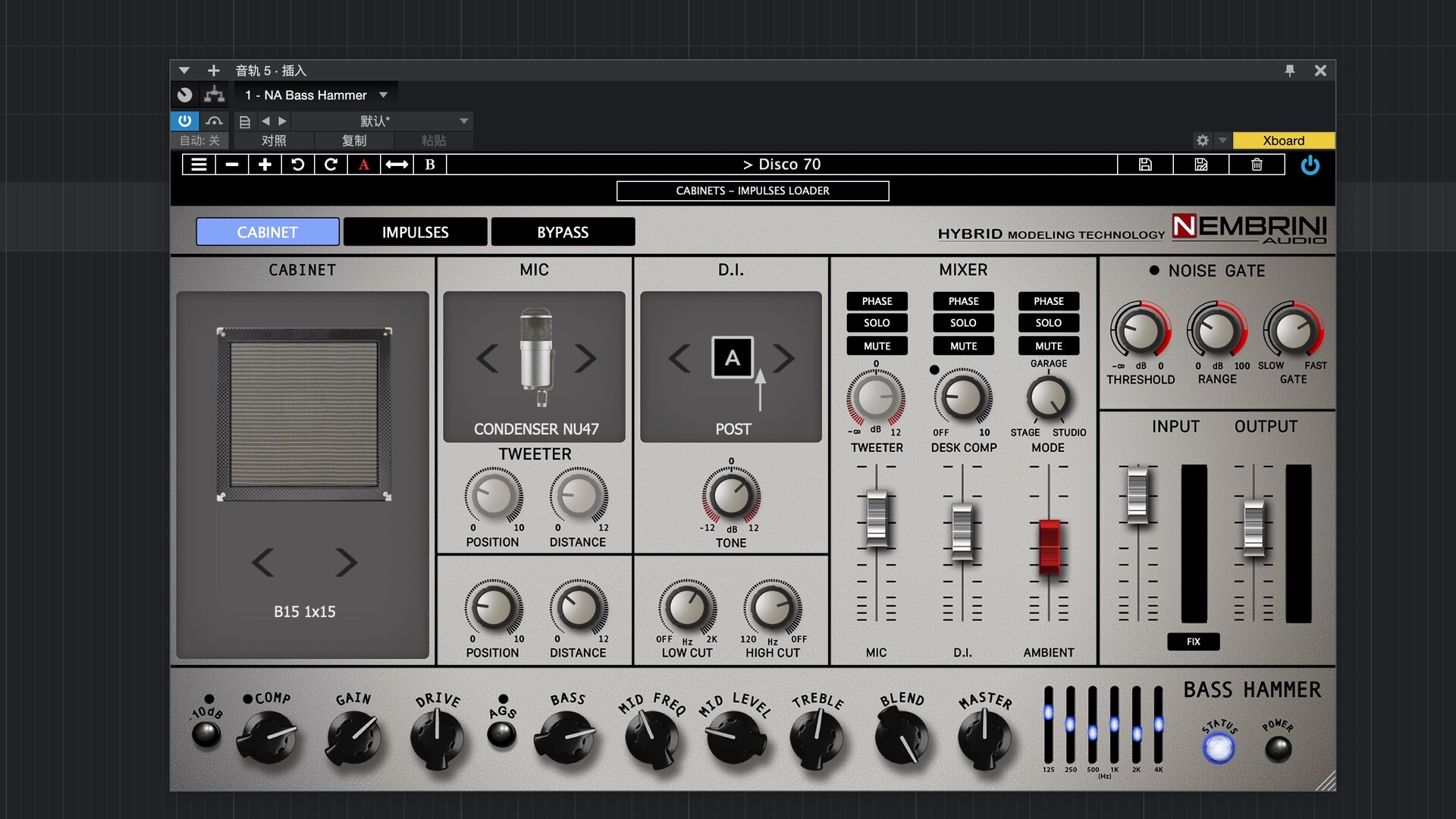This screenshot has height=819, width=1456.
Task: Toggle PHASE on the MIC channel
Action: [877, 301]
